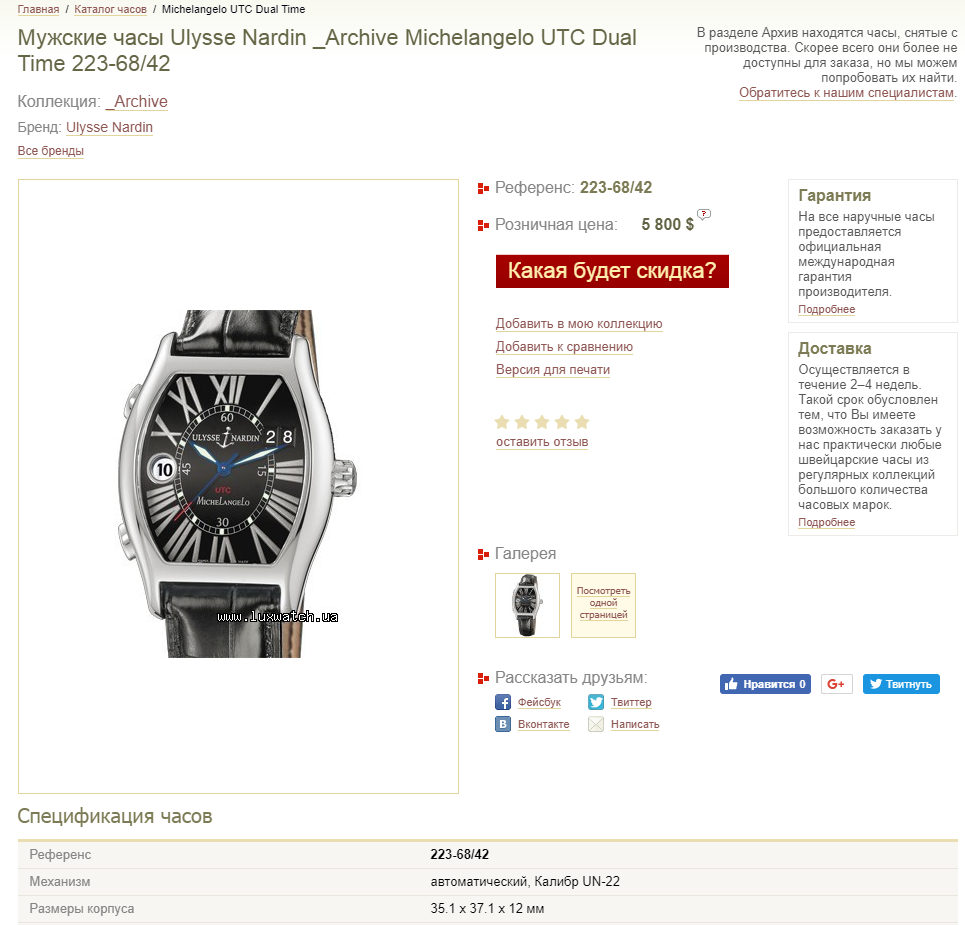Click the Google Plus G+ button
Image resolution: width=965 pixels, height=925 pixels.
[x=836, y=684]
